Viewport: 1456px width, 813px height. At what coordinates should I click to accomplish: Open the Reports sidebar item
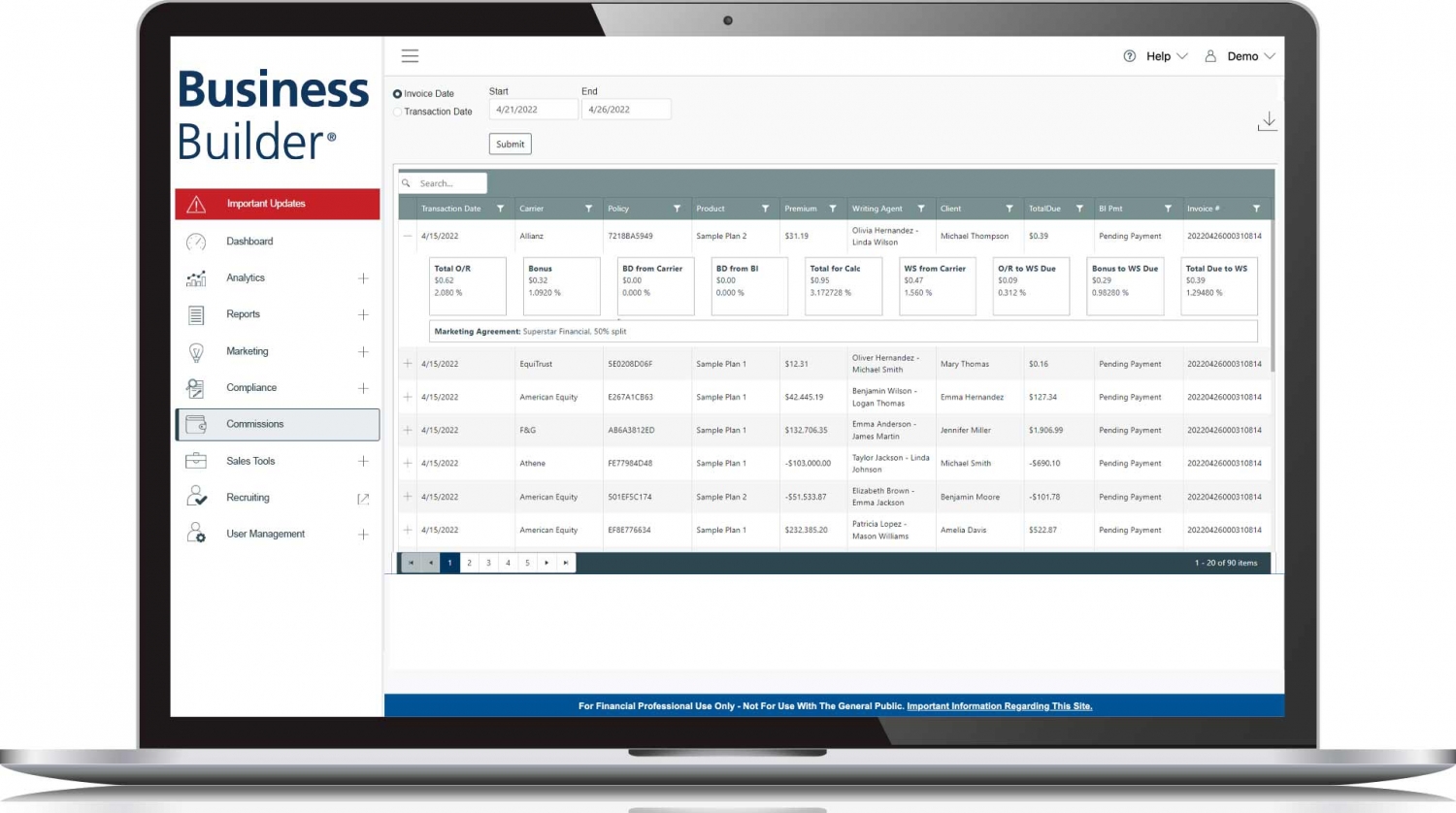tap(243, 314)
